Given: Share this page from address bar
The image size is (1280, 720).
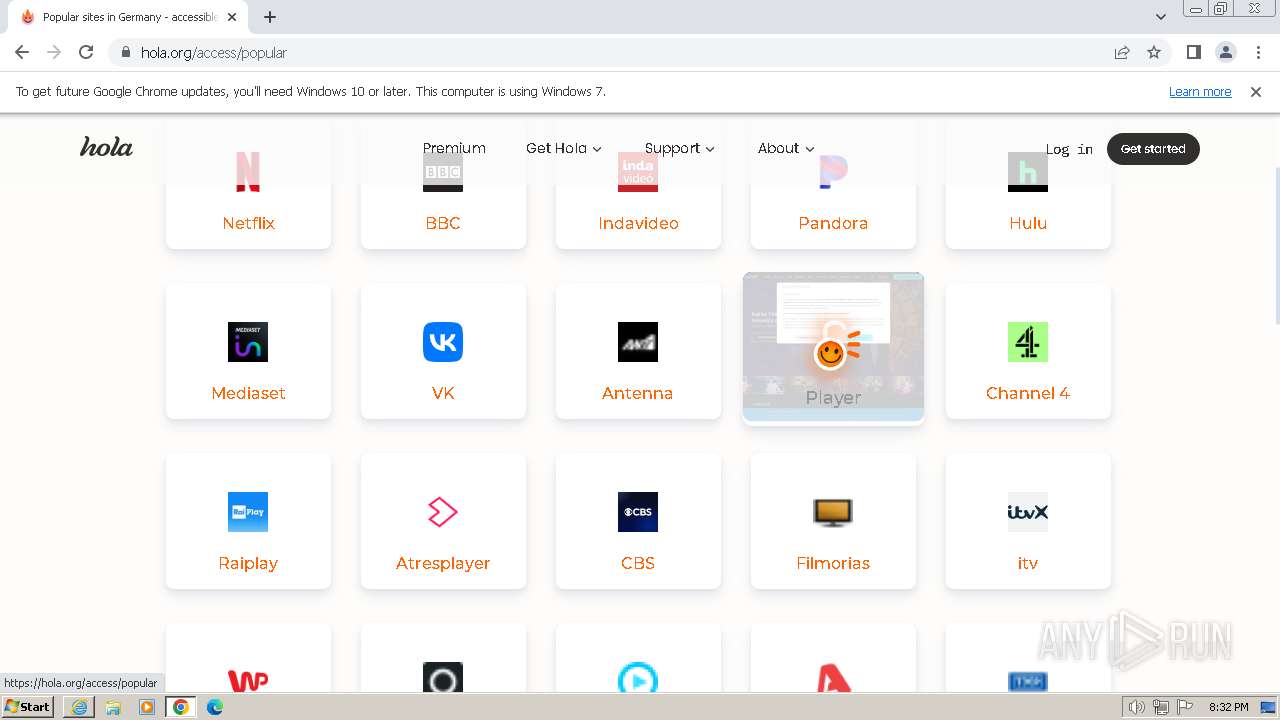Looking at the screenshot, I should 1122,52.
